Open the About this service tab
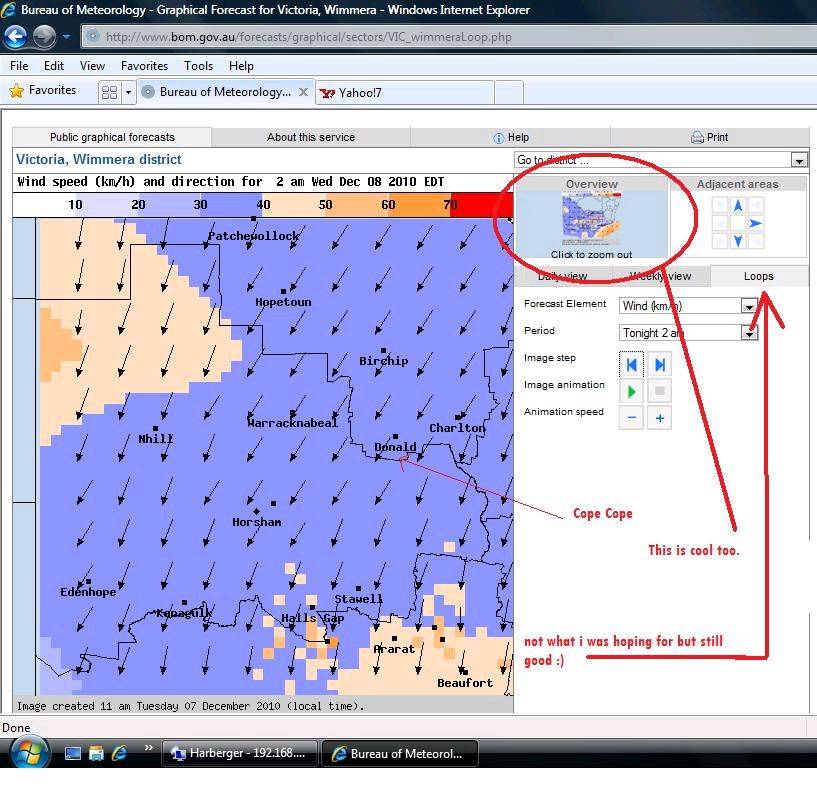This screenshot has width=817, height=796. pos(310,137)
